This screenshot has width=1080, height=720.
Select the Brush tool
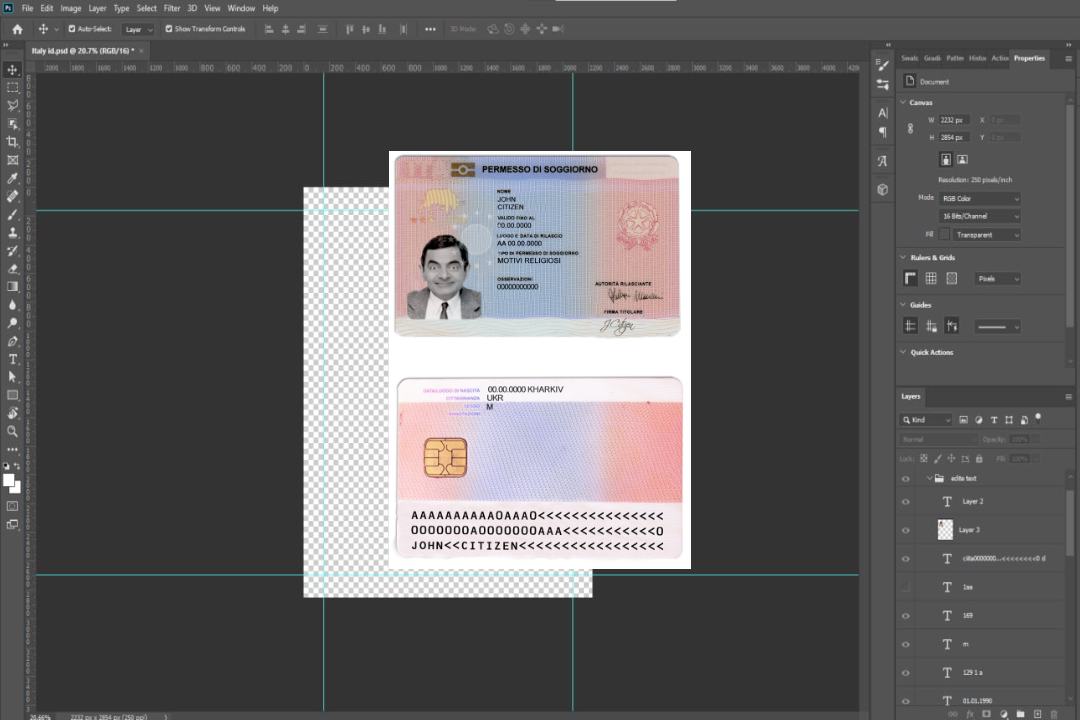tap(12, 214)
